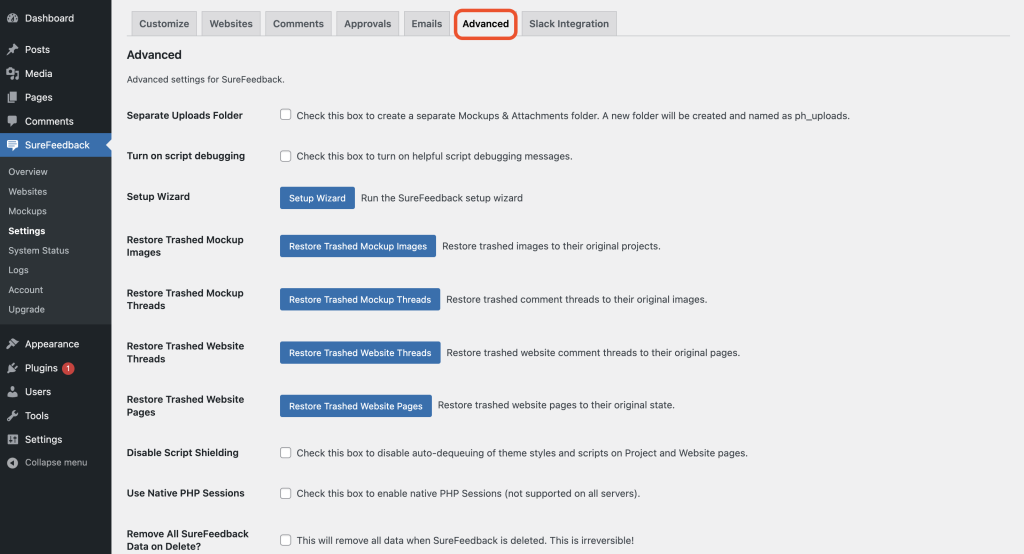This screenshot has width=1024, height=554.
Task: Click the Plugins update count badge
Action: (x=68, y=368)
